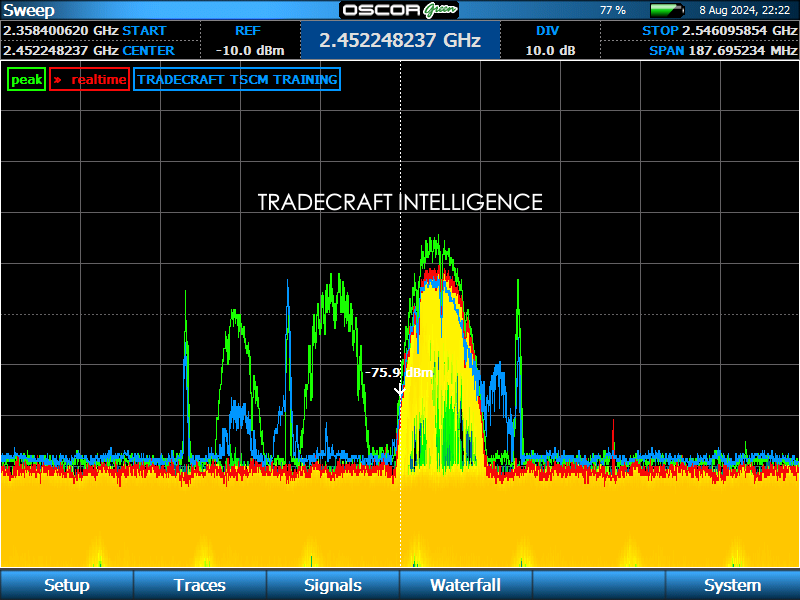Image resolution: width=800 pixels, height=600 pixels.
Task: Open the Setup menu
Action: 67,585
